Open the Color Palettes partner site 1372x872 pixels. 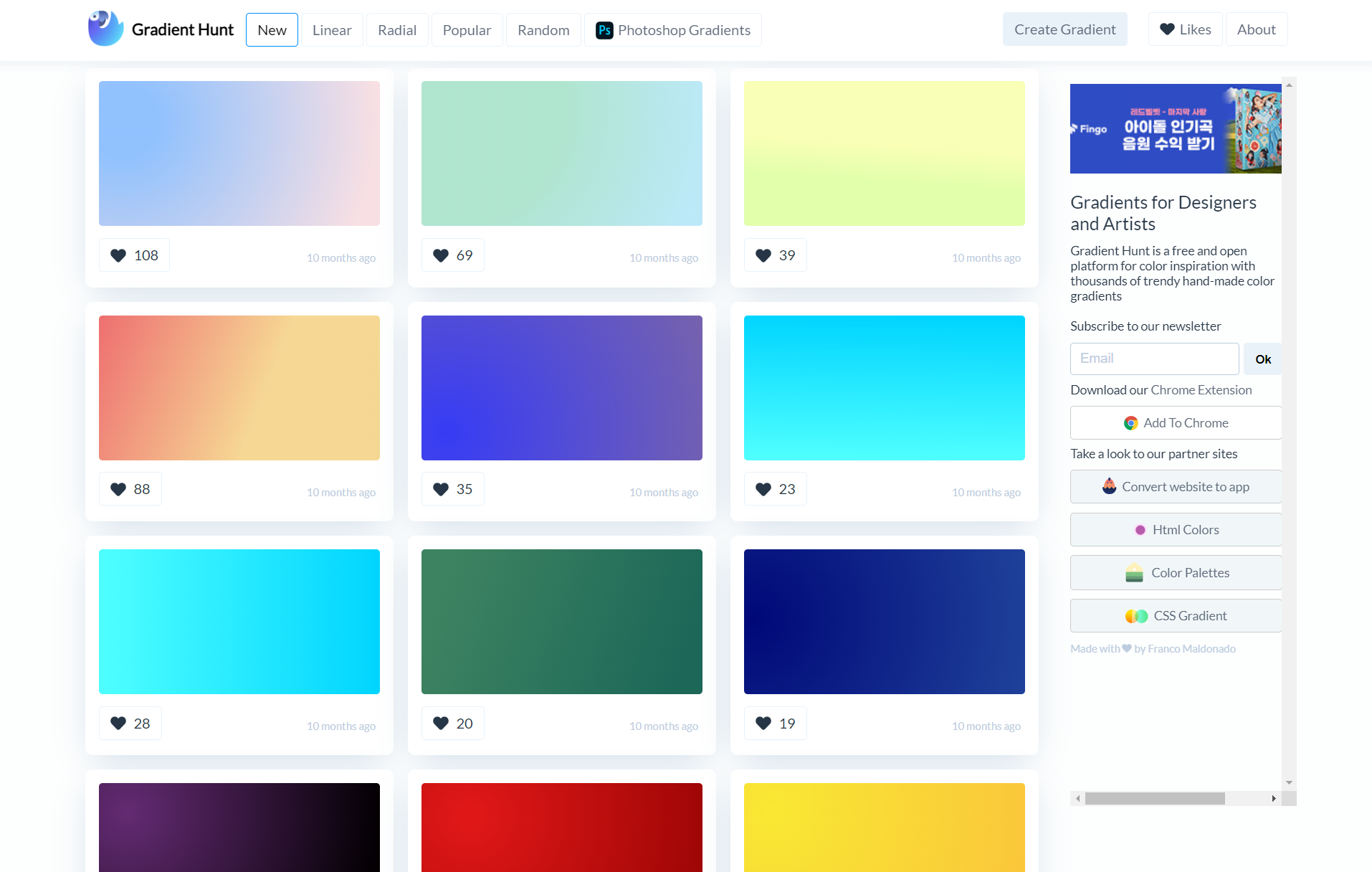pos(1176,573)
